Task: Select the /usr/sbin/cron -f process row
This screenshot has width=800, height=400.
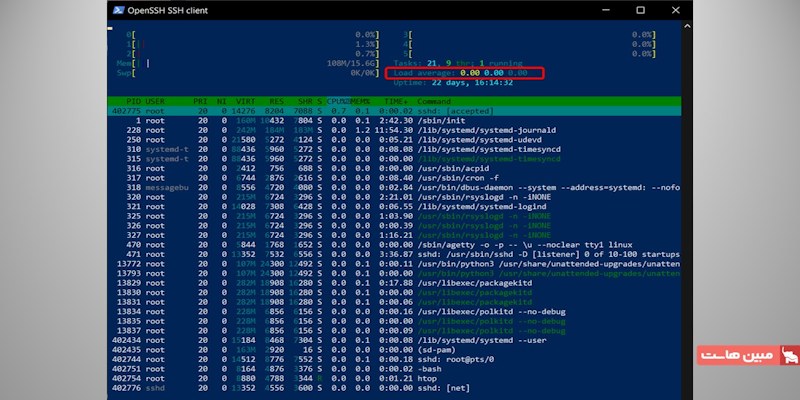Action: [394, 178]
